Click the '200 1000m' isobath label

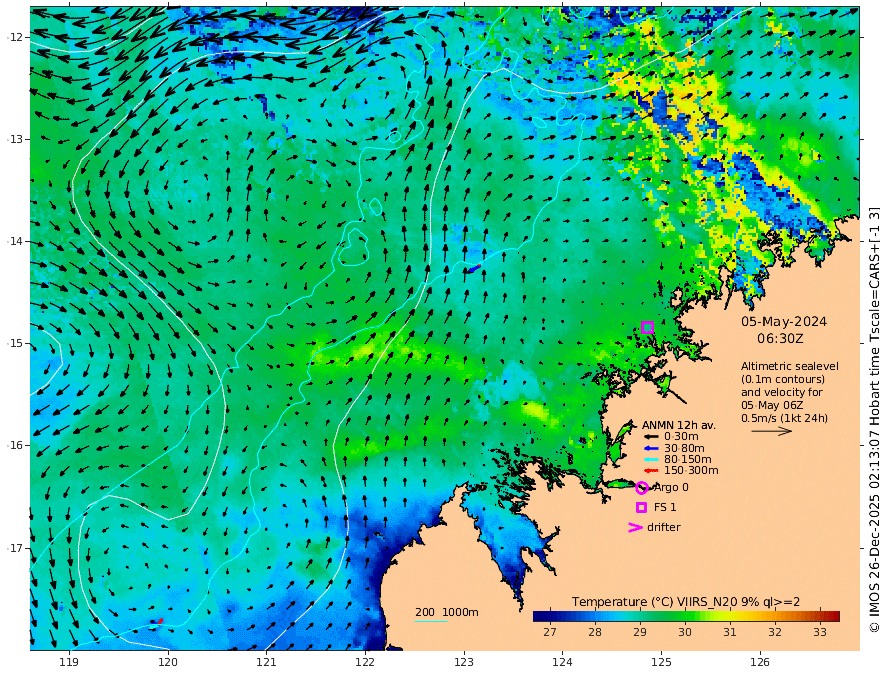447,612
